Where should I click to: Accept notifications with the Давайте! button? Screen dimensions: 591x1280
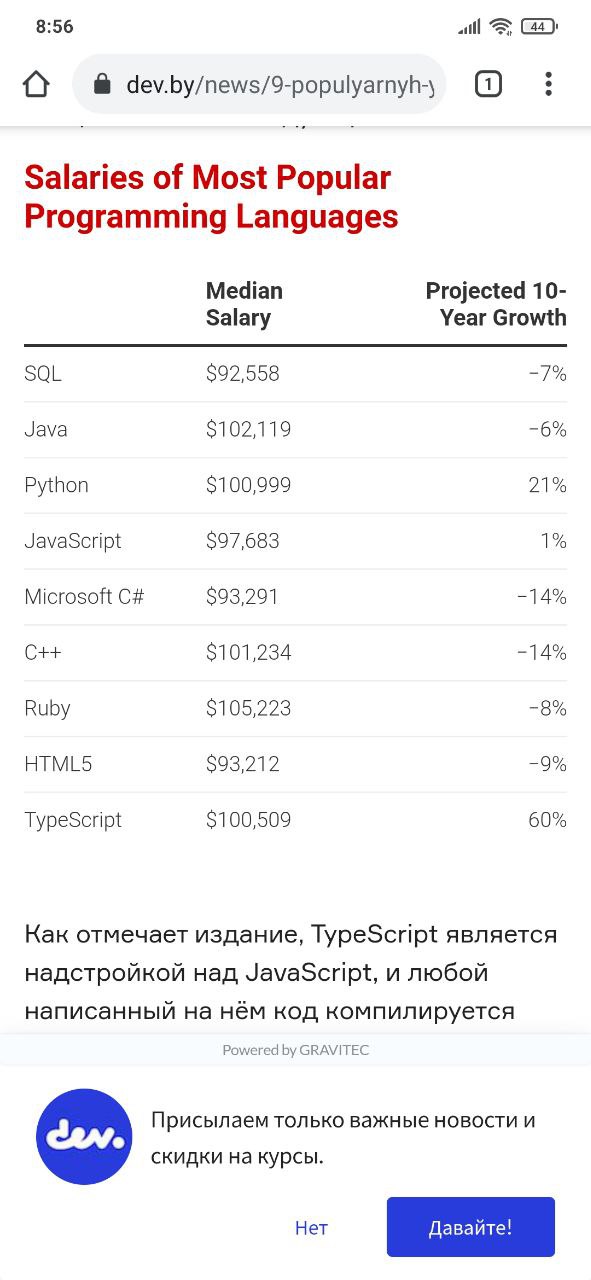coord(471,1227)
